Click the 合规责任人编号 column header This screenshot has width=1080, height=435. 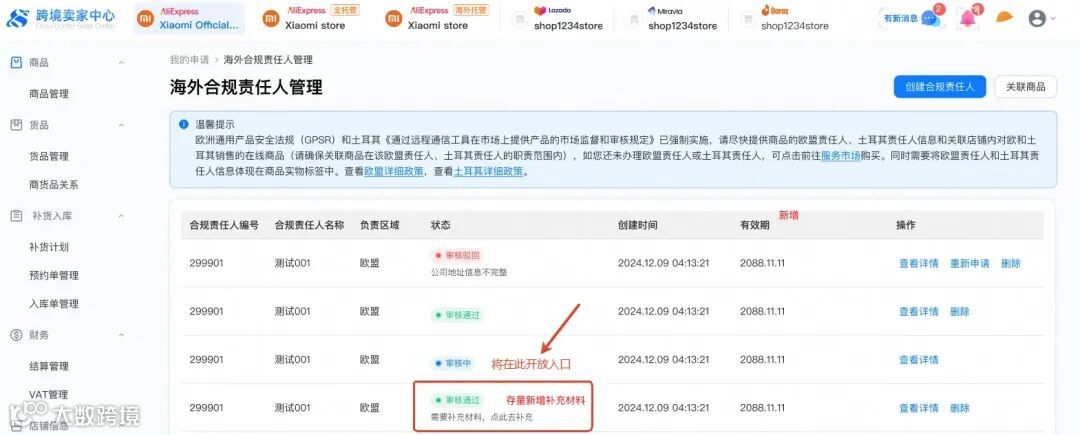(x=225, y=225)
